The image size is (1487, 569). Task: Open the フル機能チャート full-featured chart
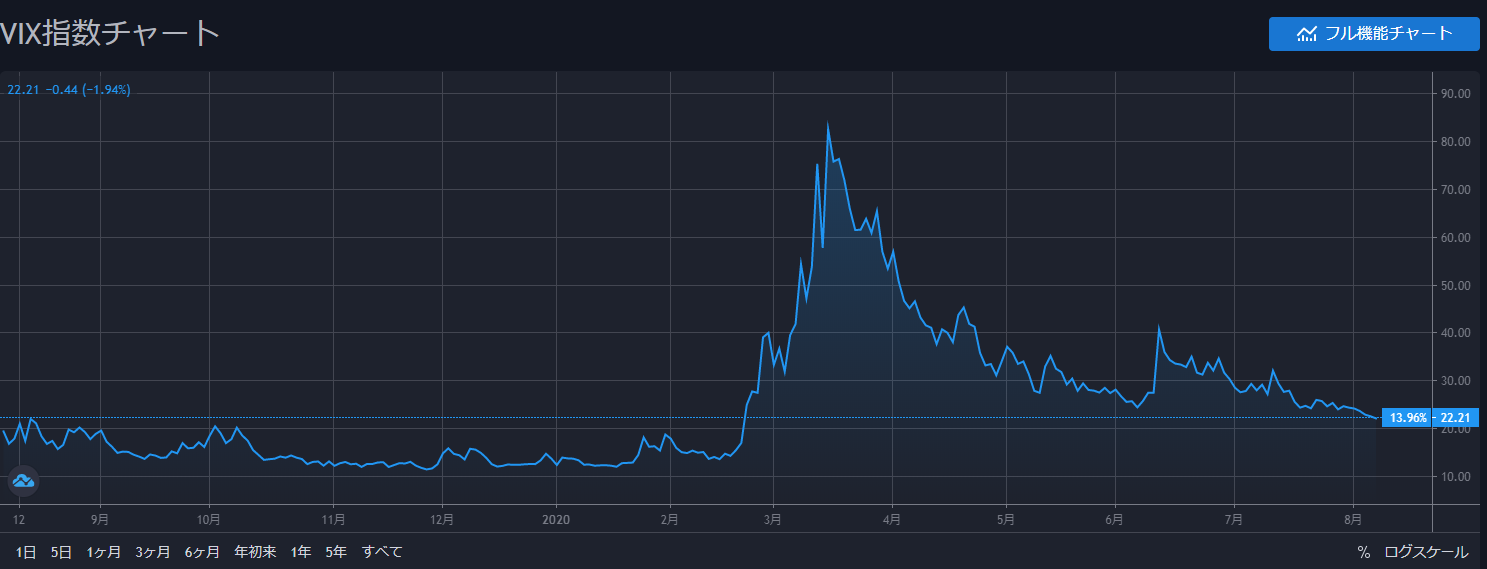pos(1373,33)
